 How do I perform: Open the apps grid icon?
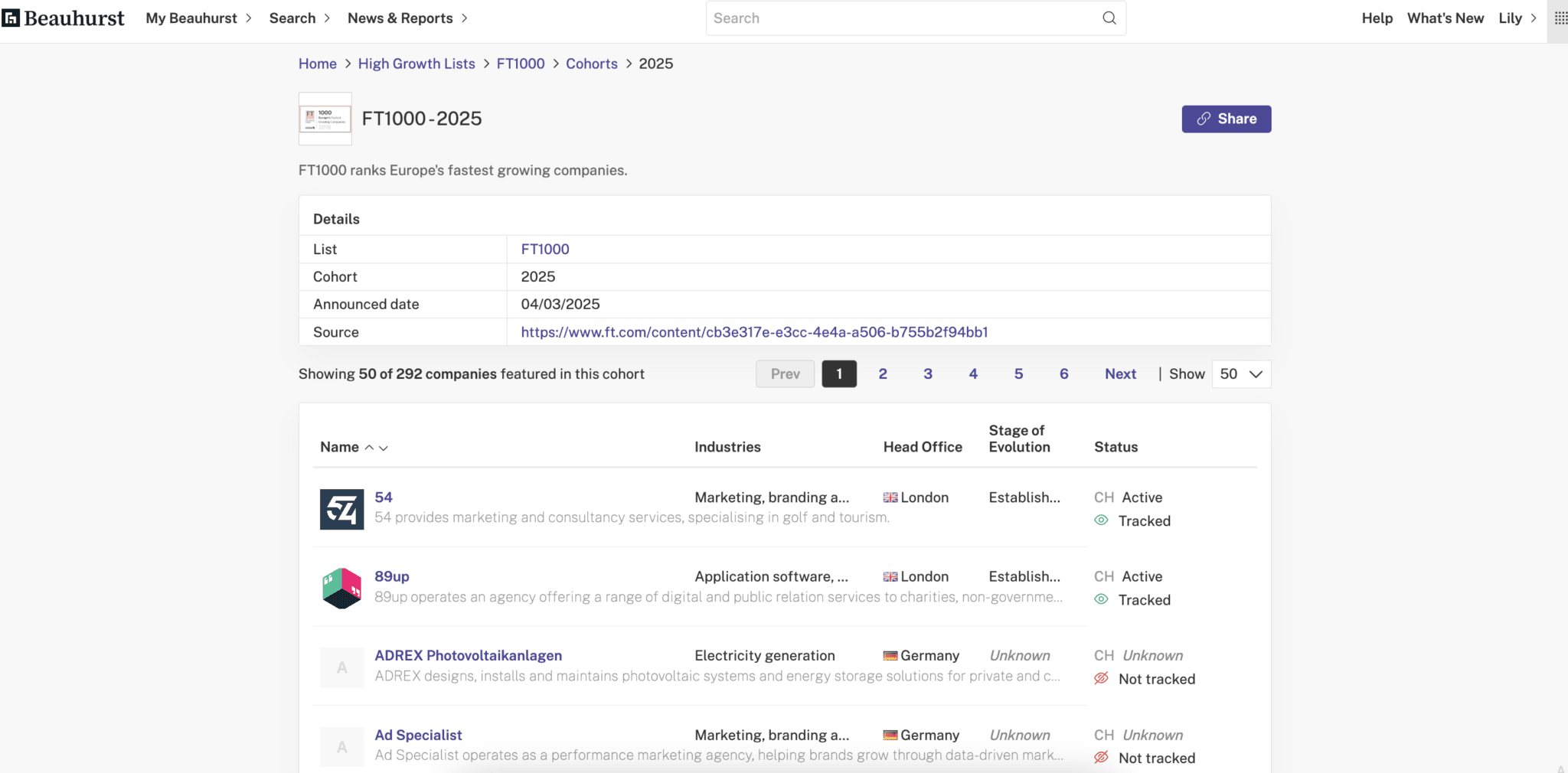1561,18
